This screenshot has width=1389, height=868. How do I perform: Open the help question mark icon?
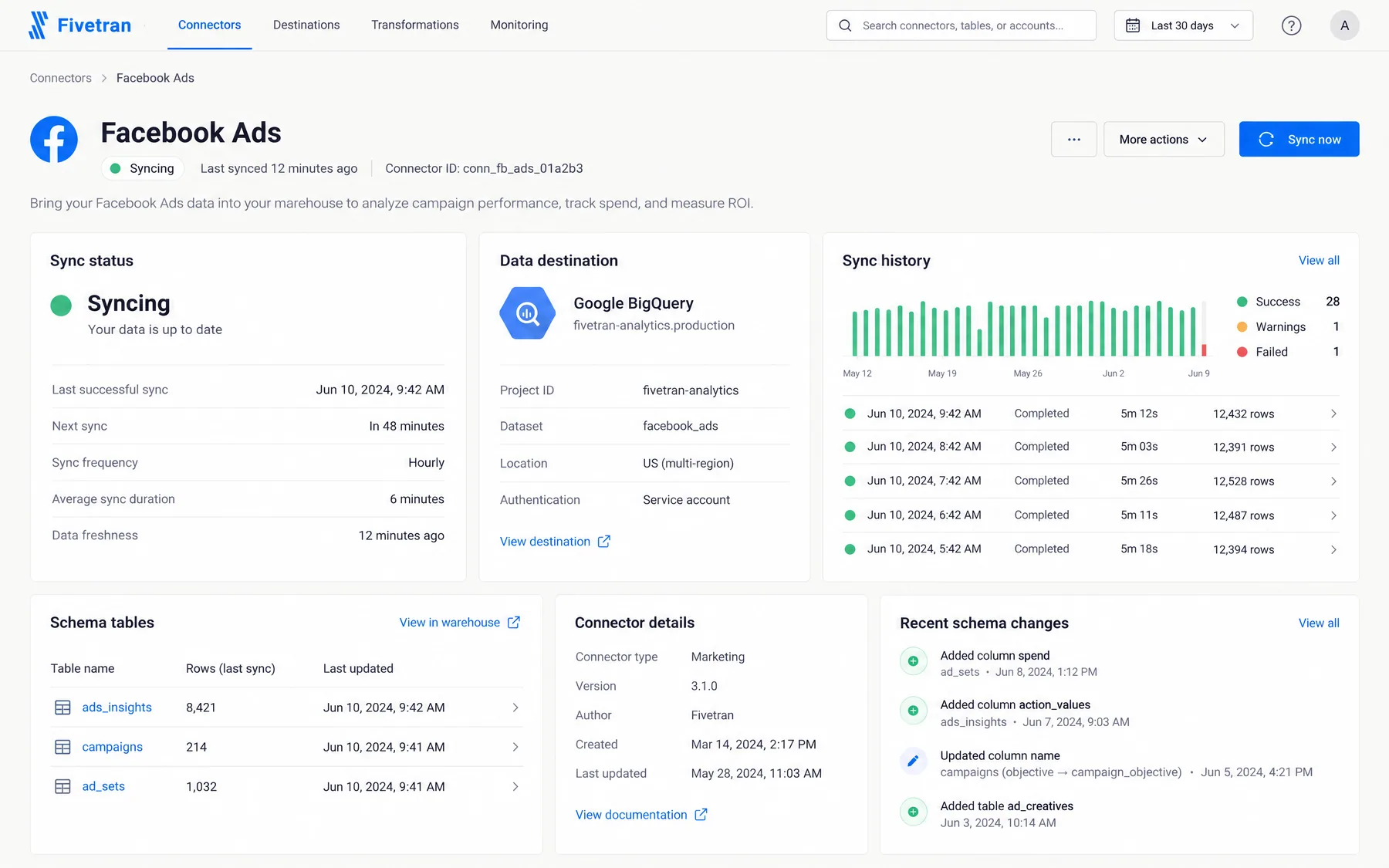point(1291,25)
